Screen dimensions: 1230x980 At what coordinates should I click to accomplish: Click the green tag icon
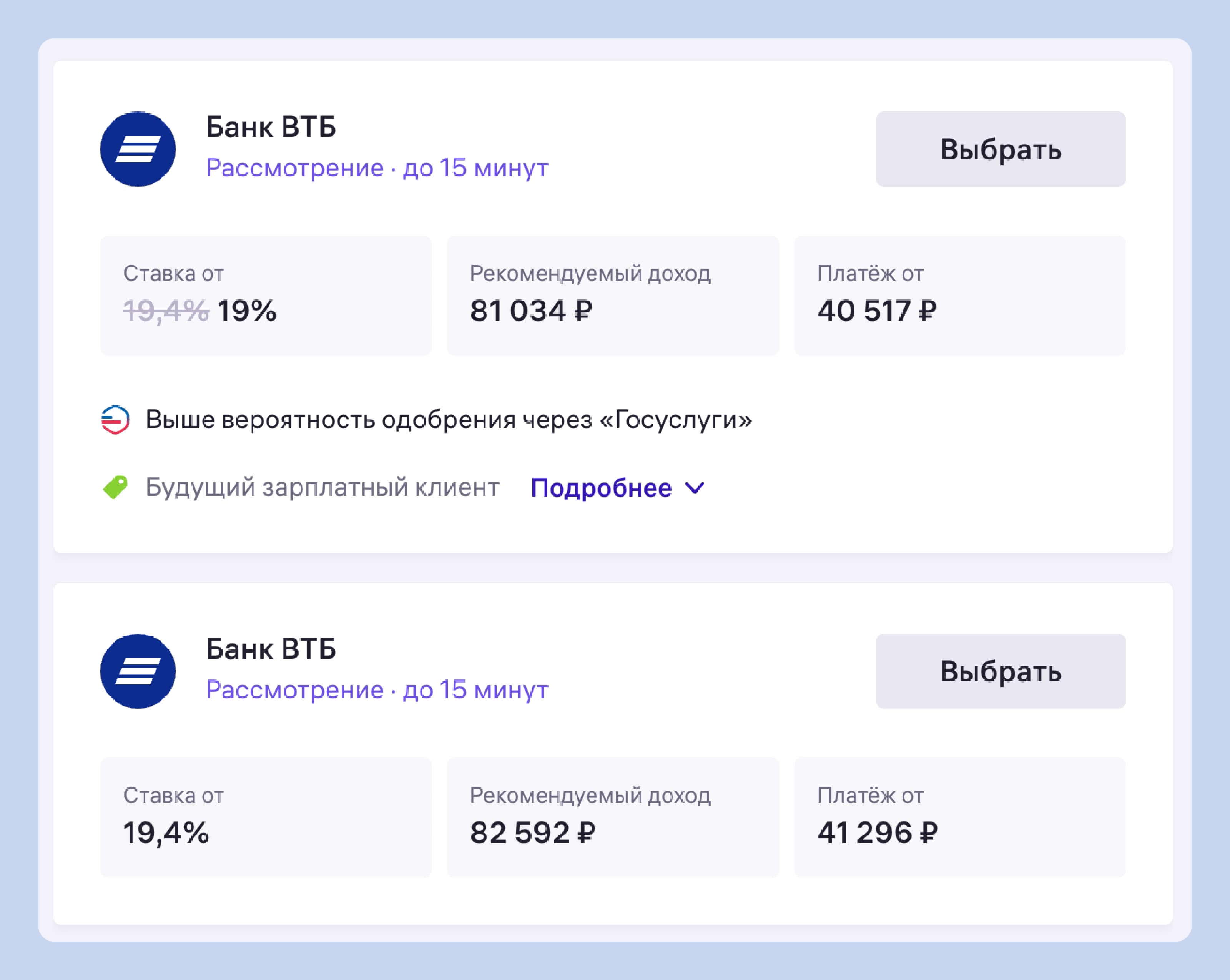115,487
